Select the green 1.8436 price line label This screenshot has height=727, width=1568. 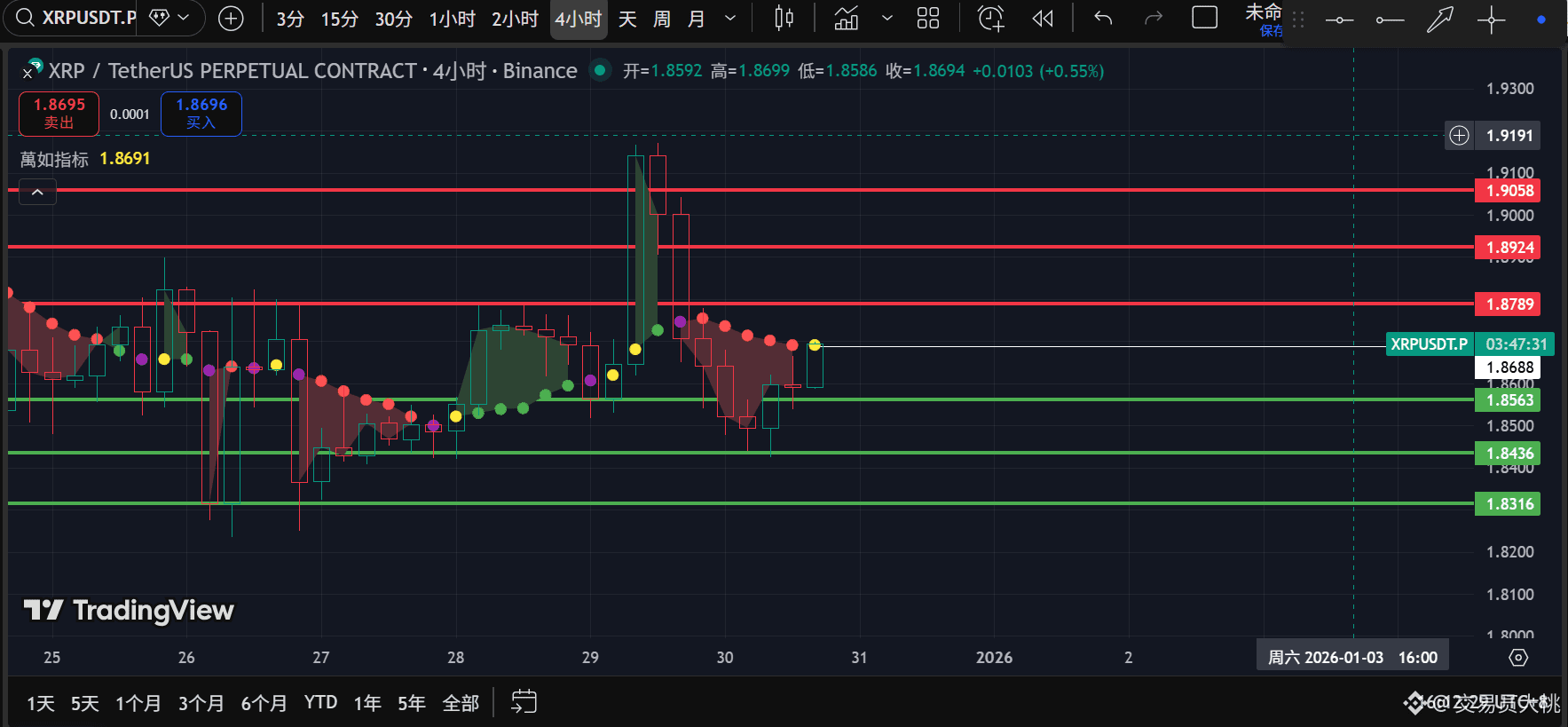coord(1507,453)
